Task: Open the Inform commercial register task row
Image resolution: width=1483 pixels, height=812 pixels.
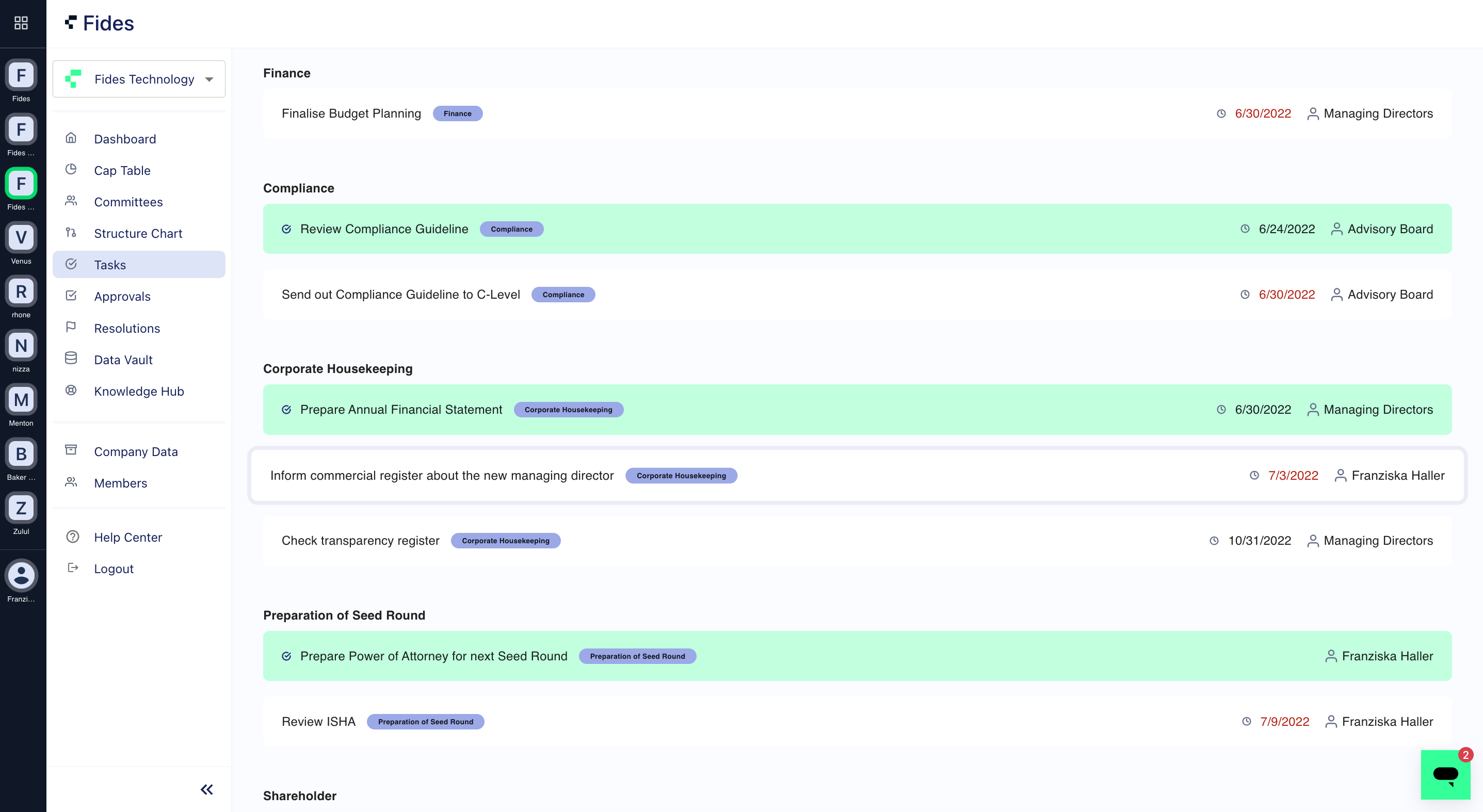Action: pos(442,475)
